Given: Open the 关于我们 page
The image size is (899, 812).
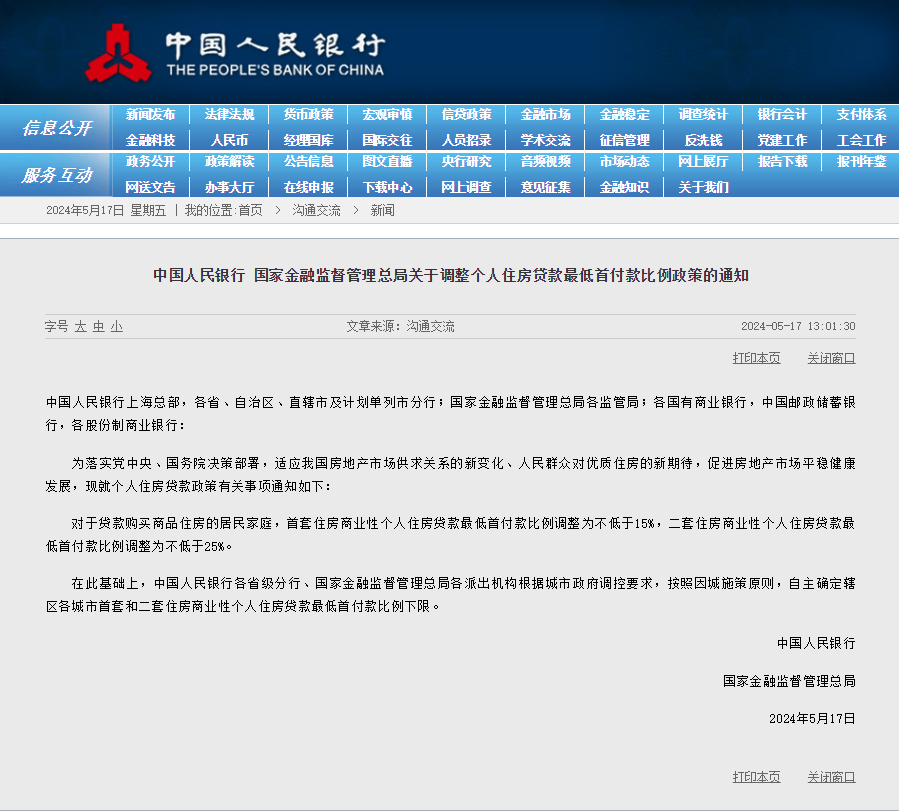Looking at the screenshot, I should pyautogui.click(x=702, y=186).
